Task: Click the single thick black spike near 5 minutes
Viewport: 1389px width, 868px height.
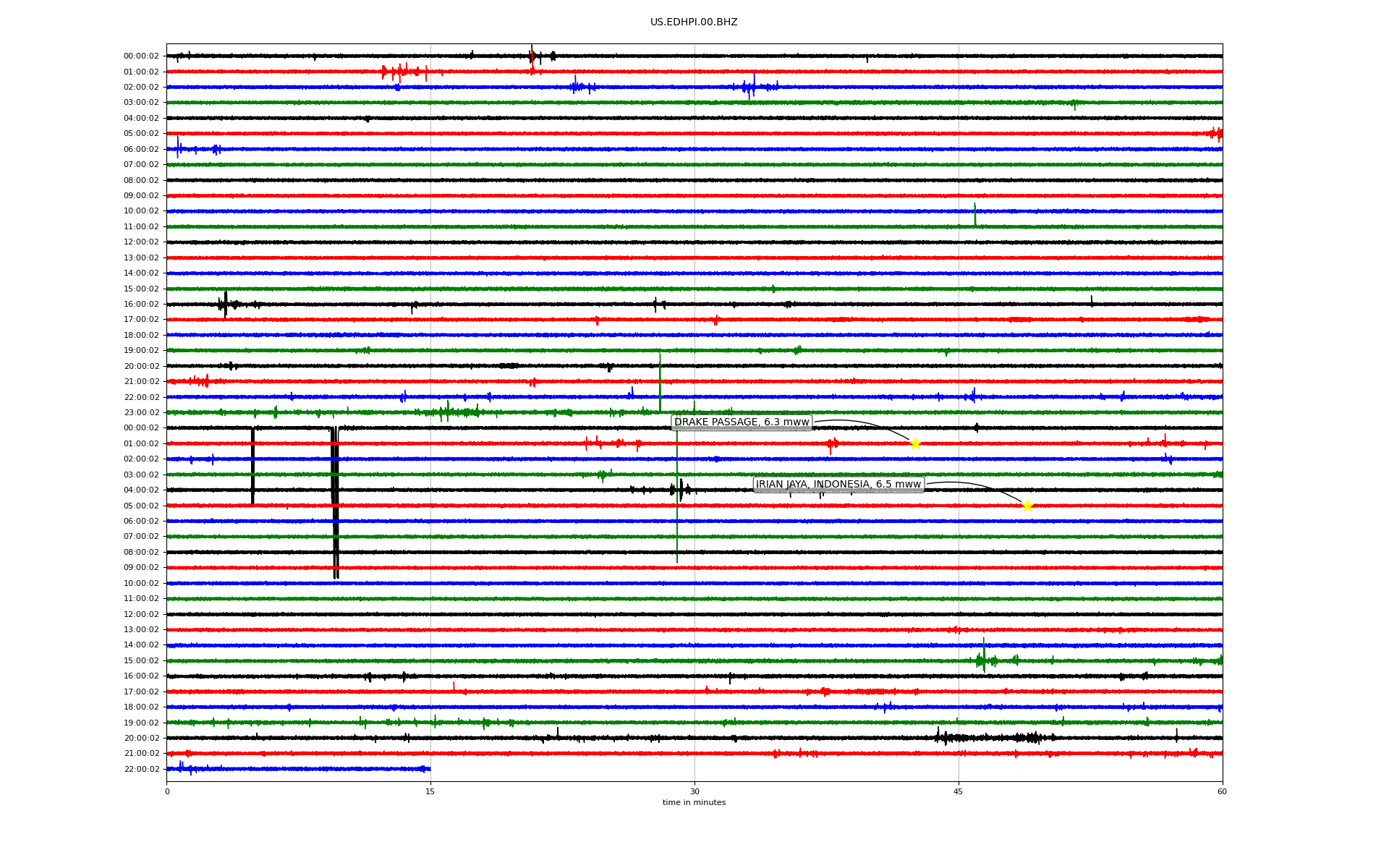Action: point(252,467)
